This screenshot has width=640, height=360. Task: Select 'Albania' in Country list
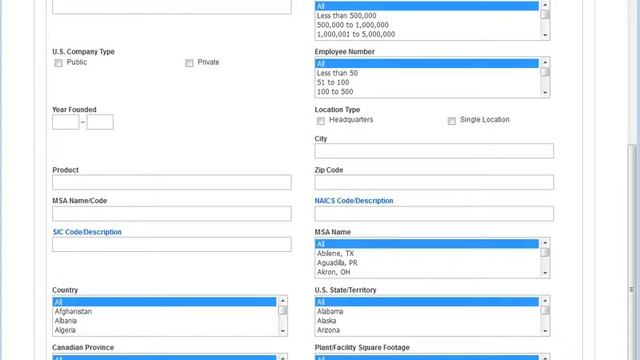point(164,321)
